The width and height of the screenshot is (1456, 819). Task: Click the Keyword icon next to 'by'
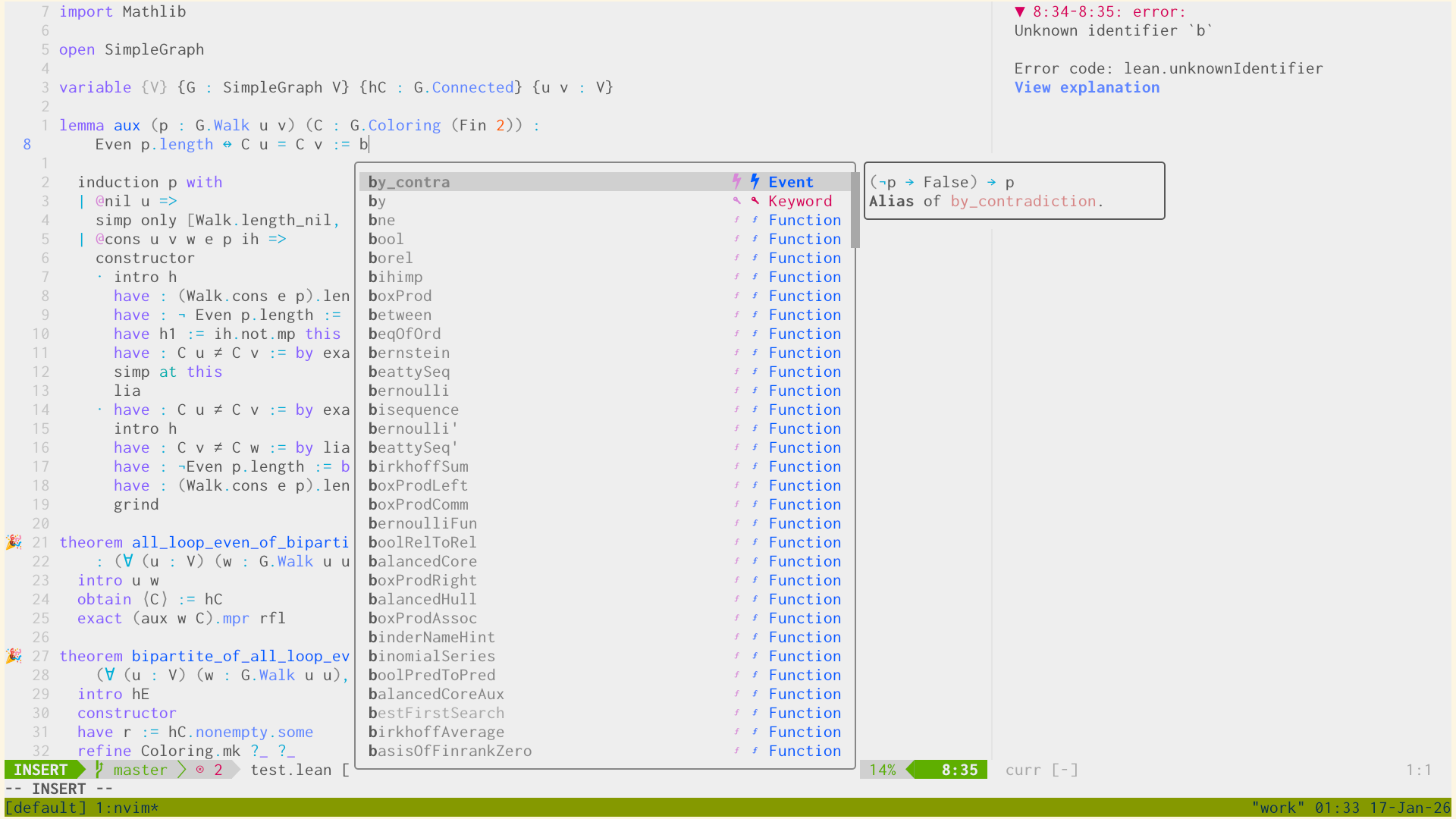755,201
